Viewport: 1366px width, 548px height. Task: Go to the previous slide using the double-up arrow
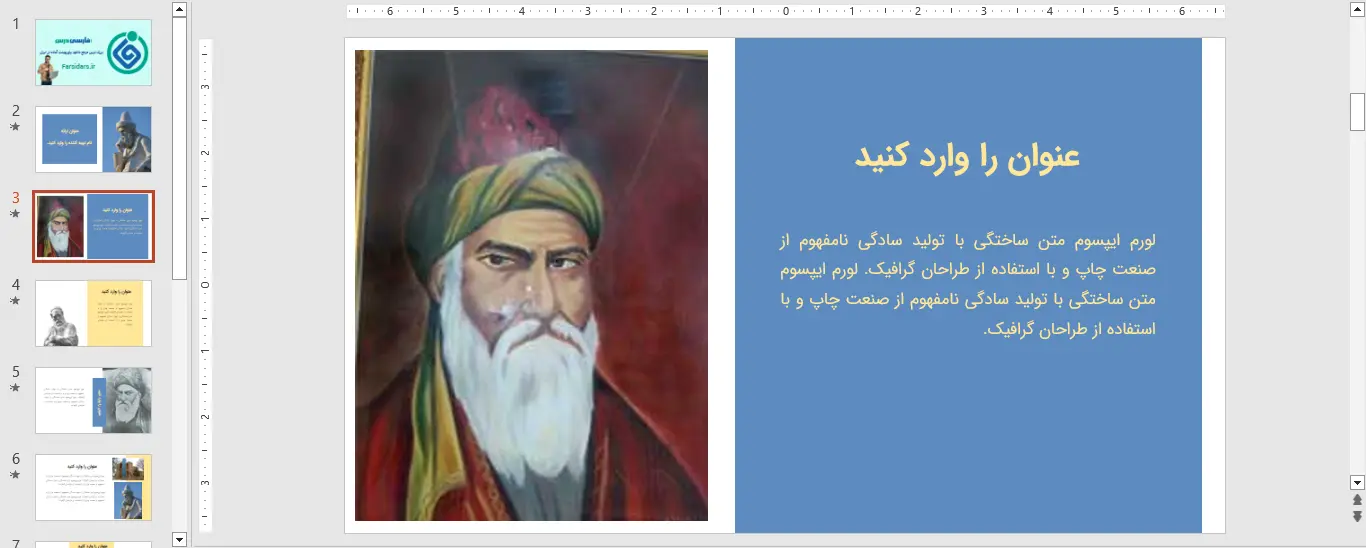click(x=1357, y=500)
